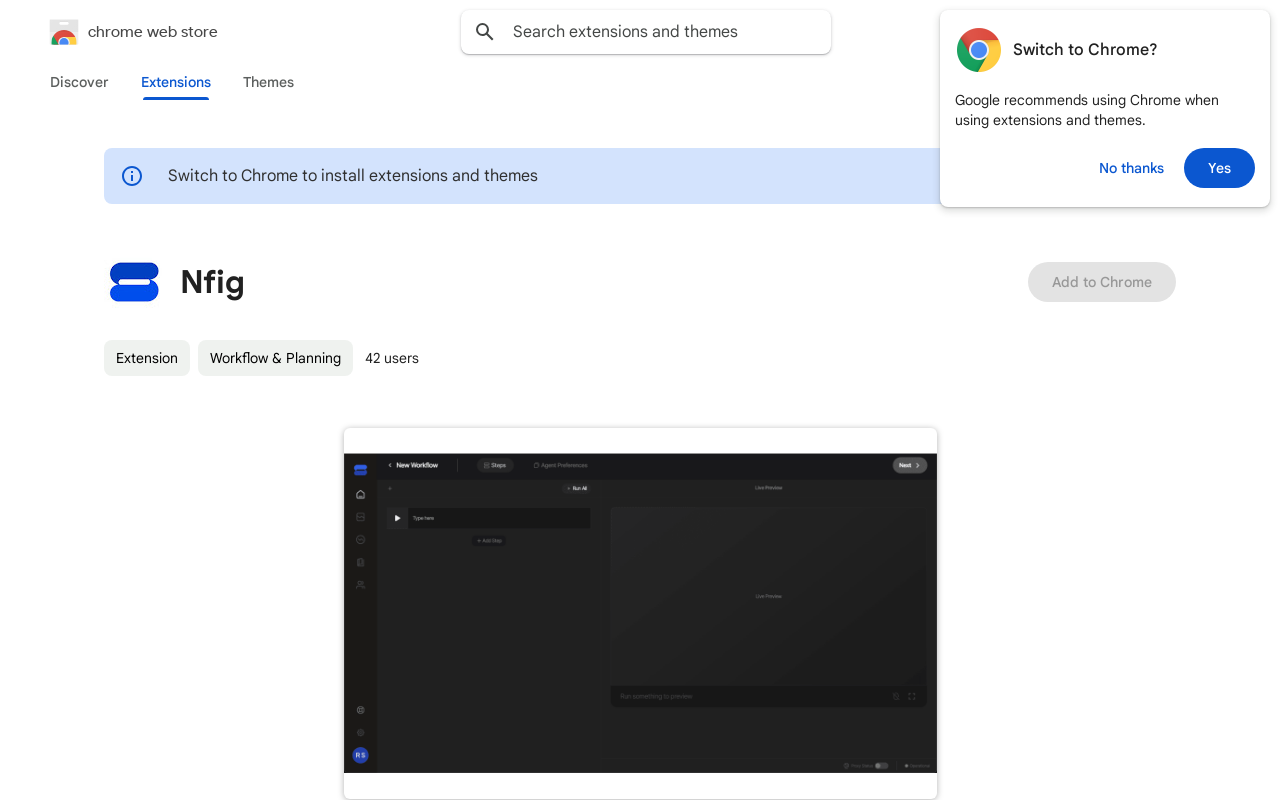1280x800 pixels.
Task: Toggle the Proxy Status switch in the preview
Action: [881, 765]
